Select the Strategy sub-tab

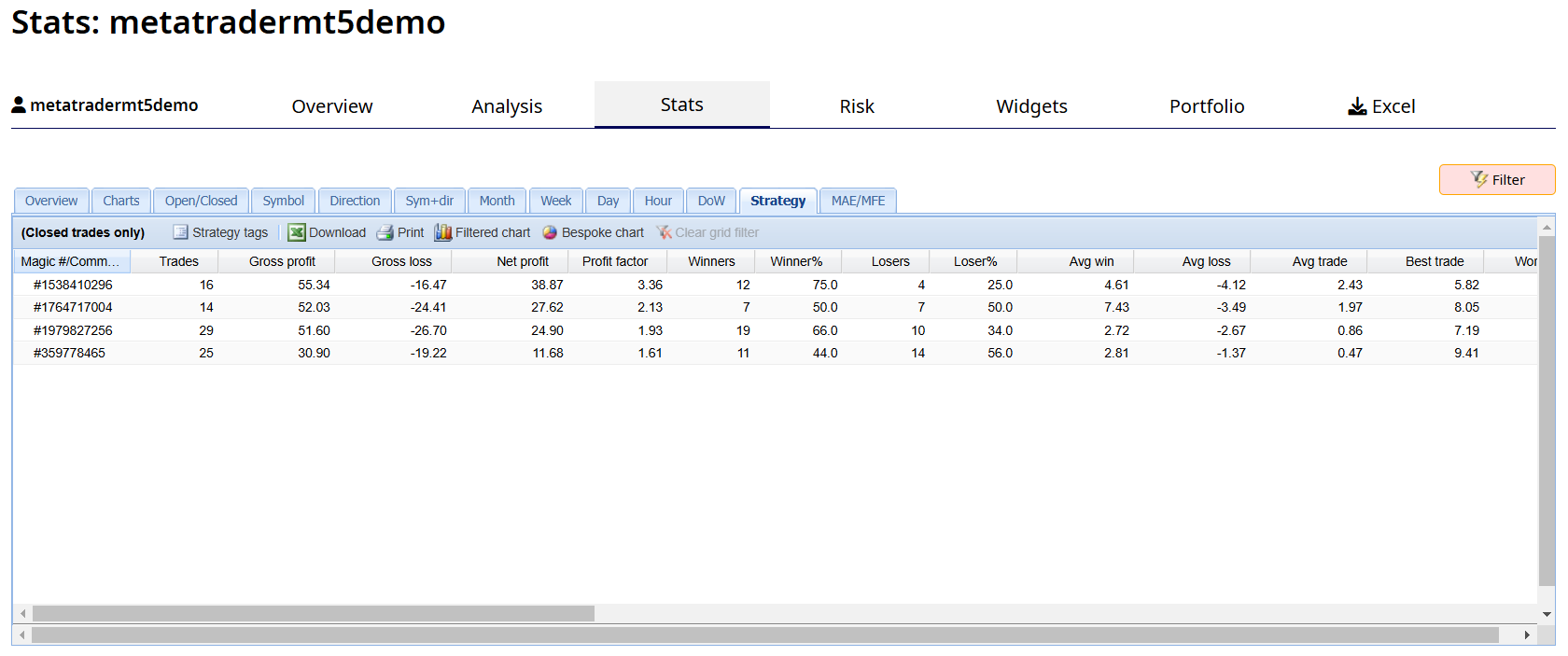coord(778,201)
